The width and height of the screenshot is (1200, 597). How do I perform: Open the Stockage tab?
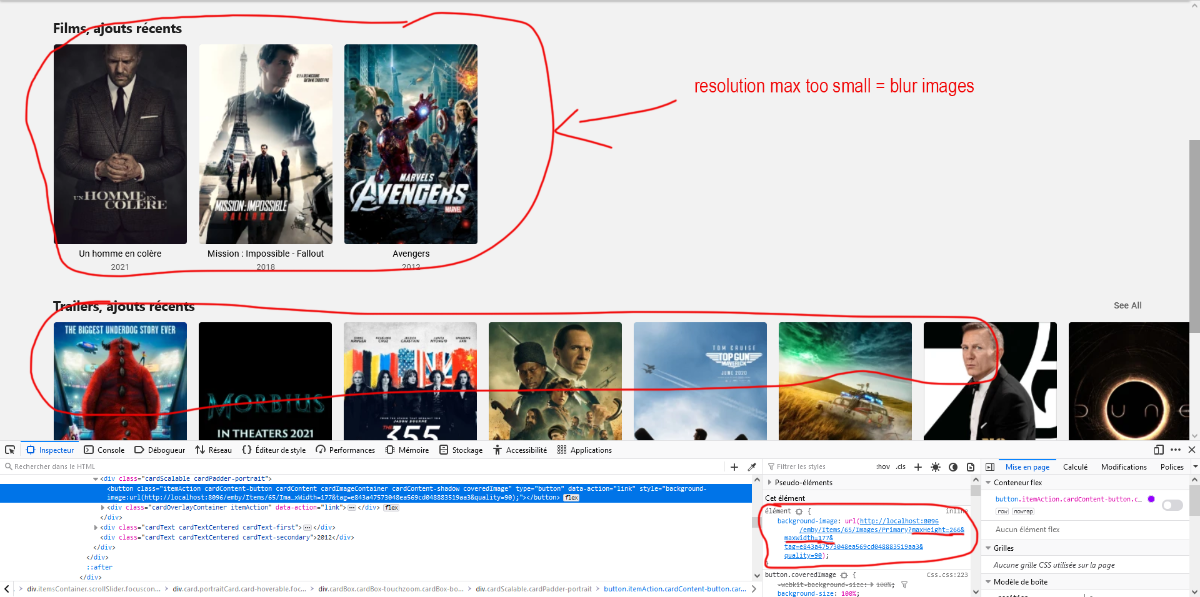460,450
